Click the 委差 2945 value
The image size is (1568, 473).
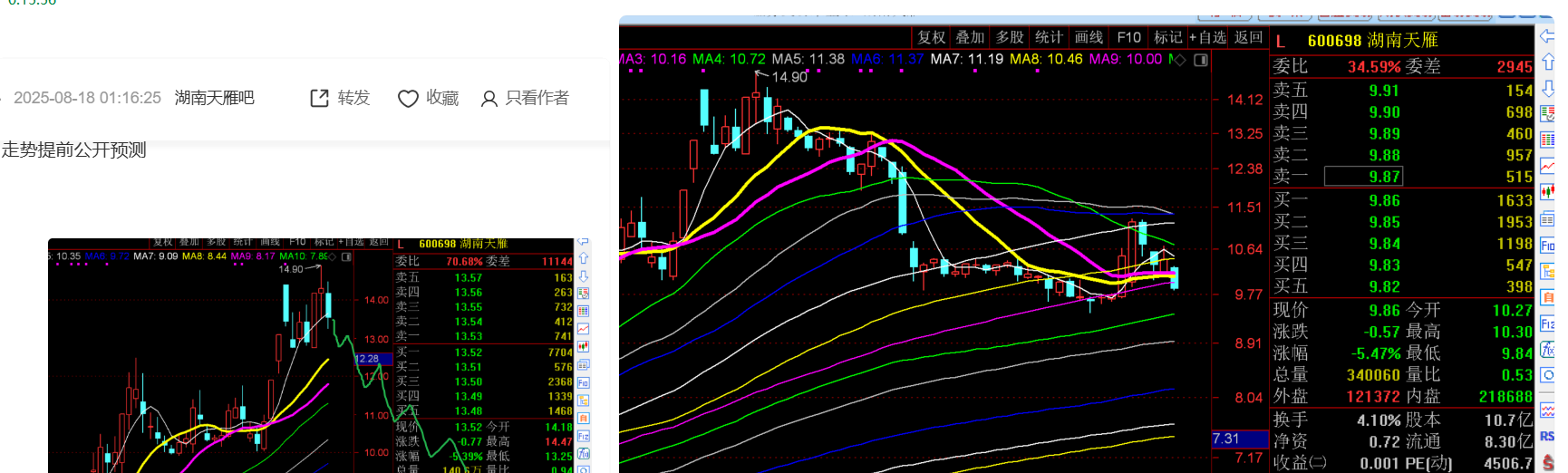pyautogui.click(x=1514, y=67)
